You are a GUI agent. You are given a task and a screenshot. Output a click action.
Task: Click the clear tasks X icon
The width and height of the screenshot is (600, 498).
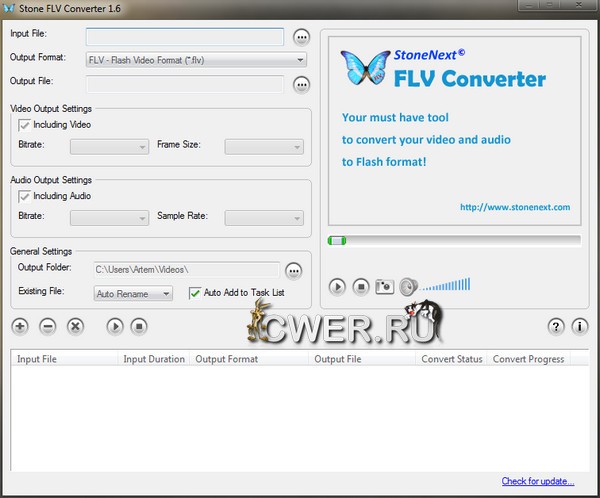[75, 326]
